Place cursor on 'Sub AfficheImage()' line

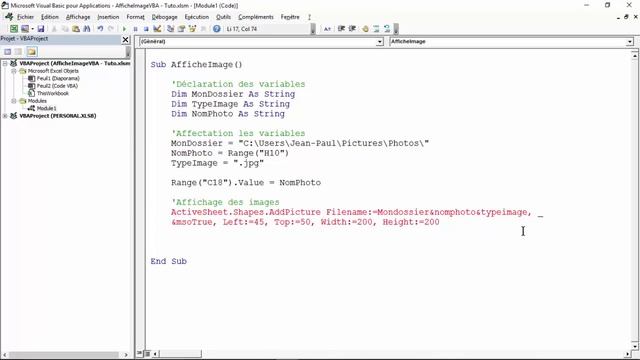(x=196, y=64)
